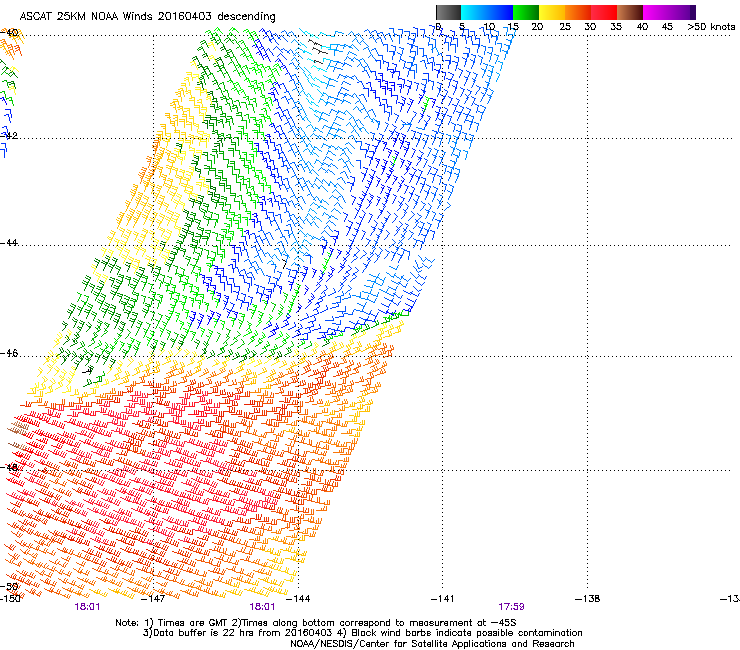Select the yellow 20-25 knots legend segment
The width and height of the screenshot is (740, 650).
[x=552, y=12]
